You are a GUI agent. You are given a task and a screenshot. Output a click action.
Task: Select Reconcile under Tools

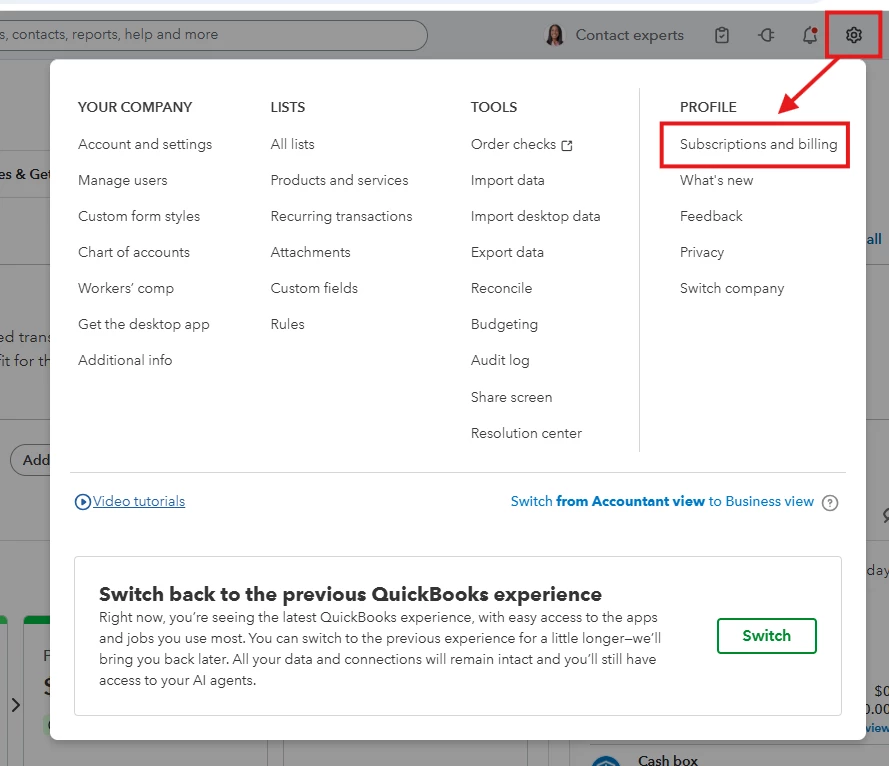[x=501, y=288]
